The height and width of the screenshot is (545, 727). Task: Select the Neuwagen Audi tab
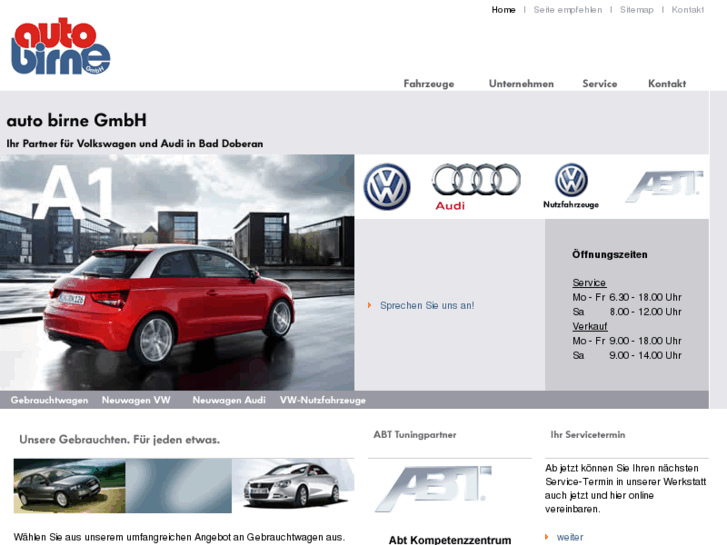(x=229, y=400)
